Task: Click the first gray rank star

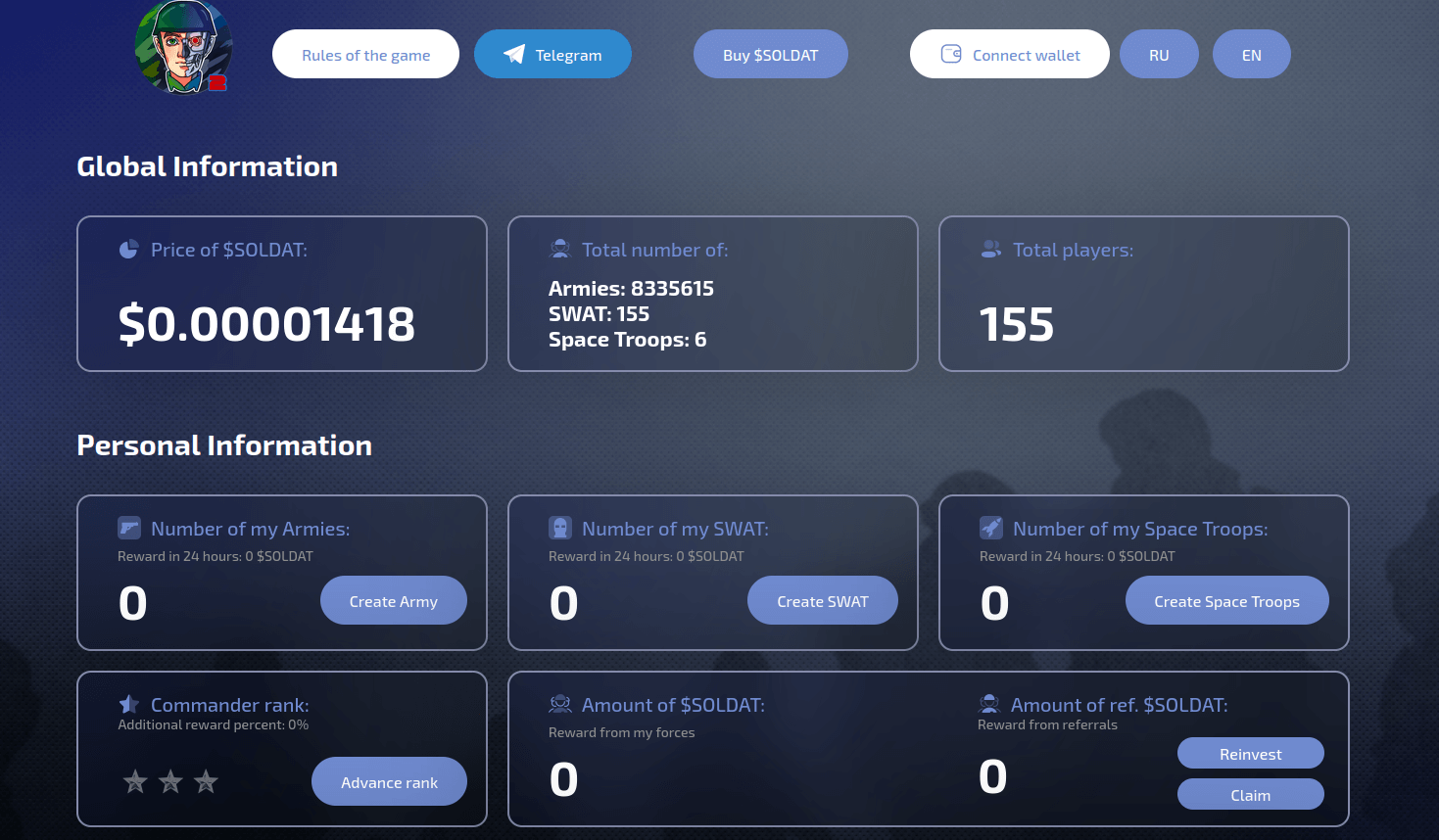Action: (x=135, y=781)
